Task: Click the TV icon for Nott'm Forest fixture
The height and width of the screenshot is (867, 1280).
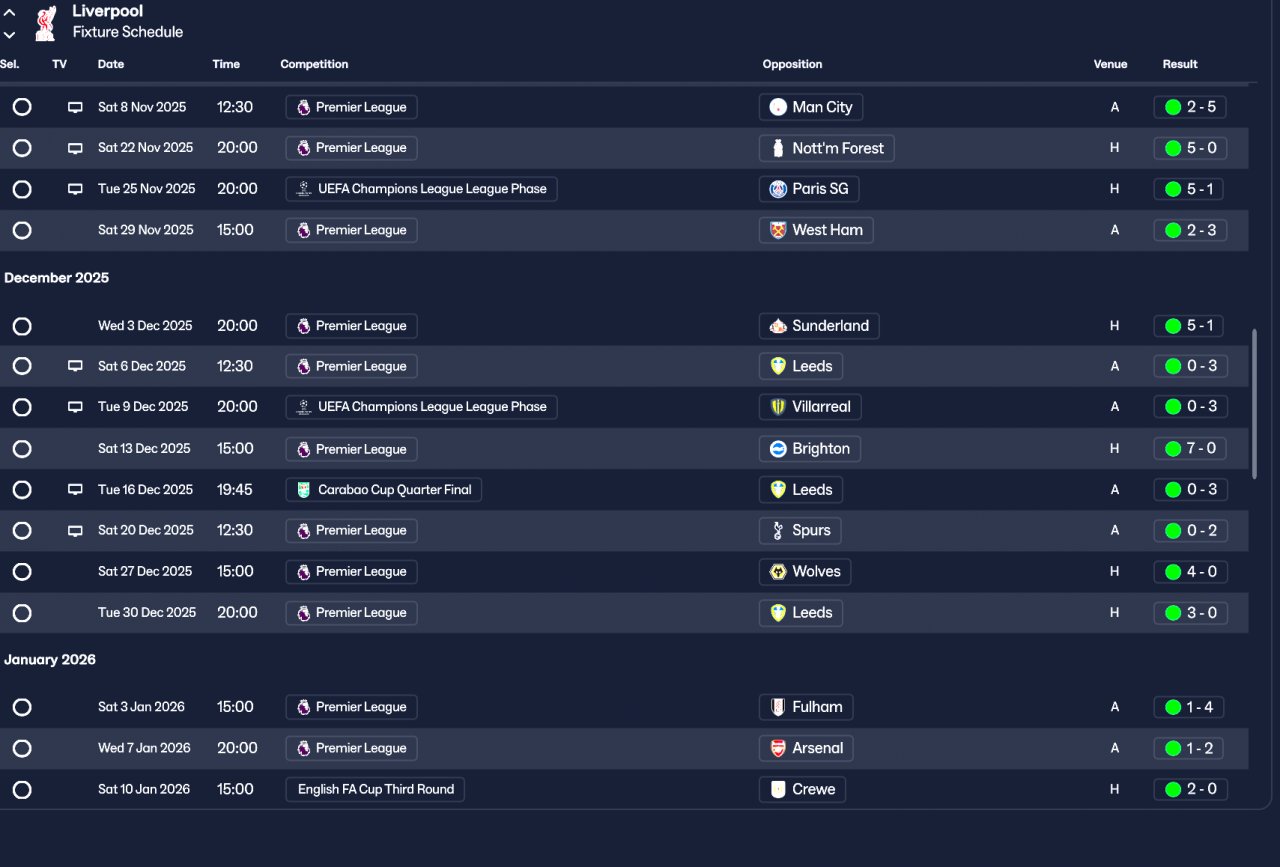Action: tap(75, 148)
